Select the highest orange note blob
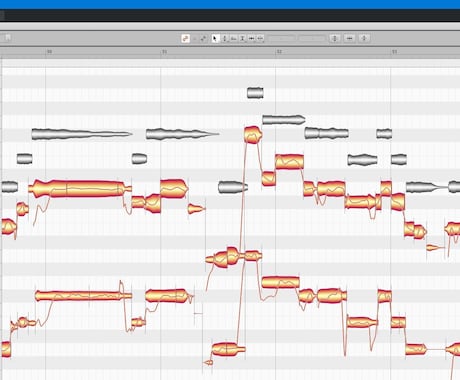Viewport: 460px width, 380px height. tap(252, 135)
